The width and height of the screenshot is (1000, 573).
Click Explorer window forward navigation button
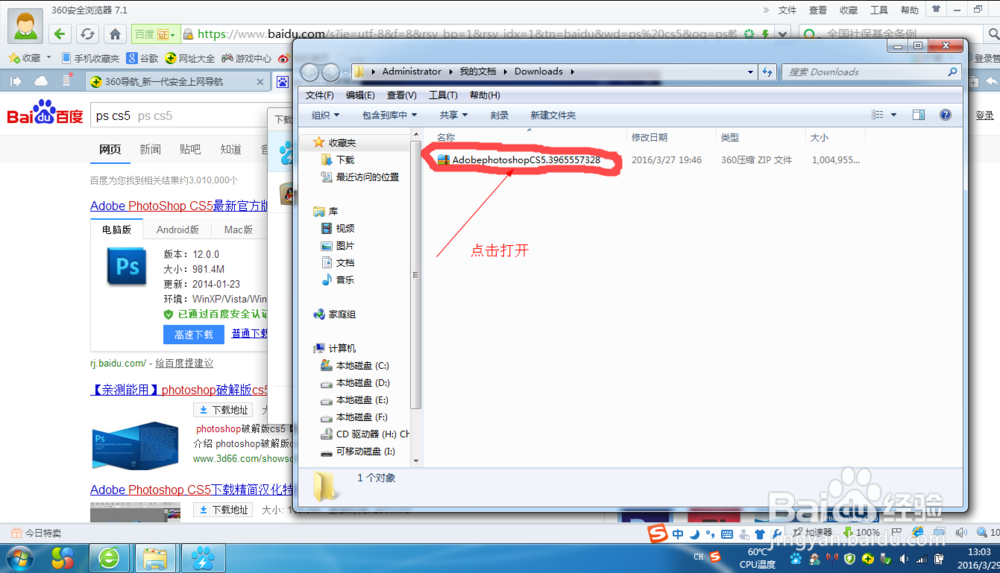pos(330,72)
